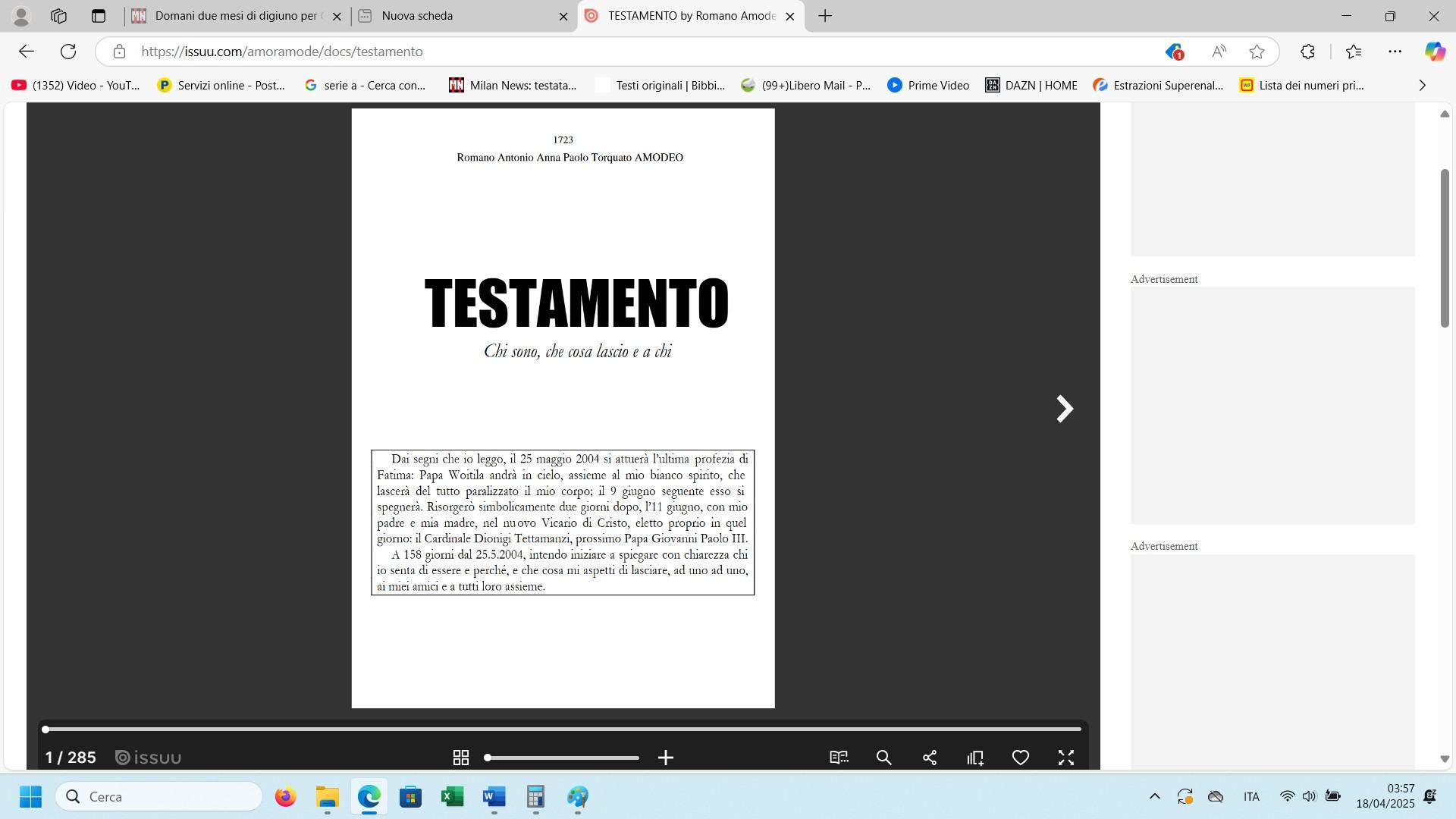Show hidden system tray icons
This screenshot has width=1456, height=819.
click(1154, 796)
